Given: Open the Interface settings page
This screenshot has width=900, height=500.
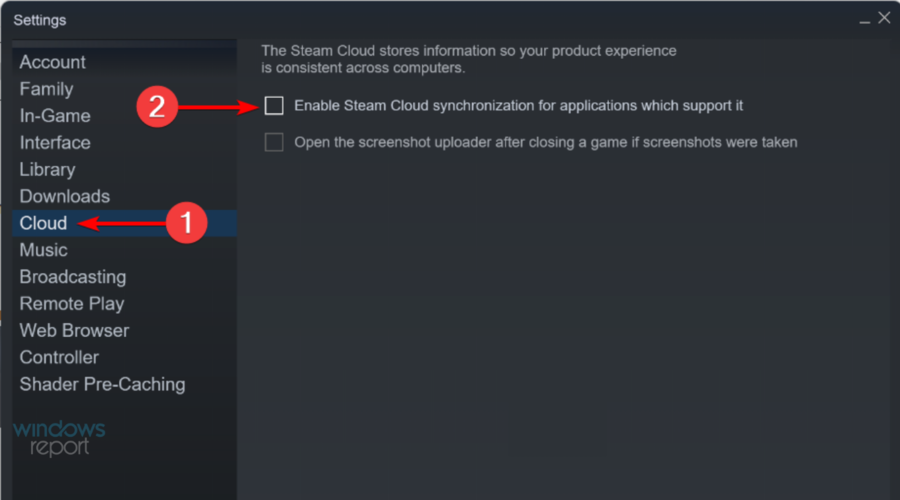Looking at the screenshot, I should pos(55,142).
